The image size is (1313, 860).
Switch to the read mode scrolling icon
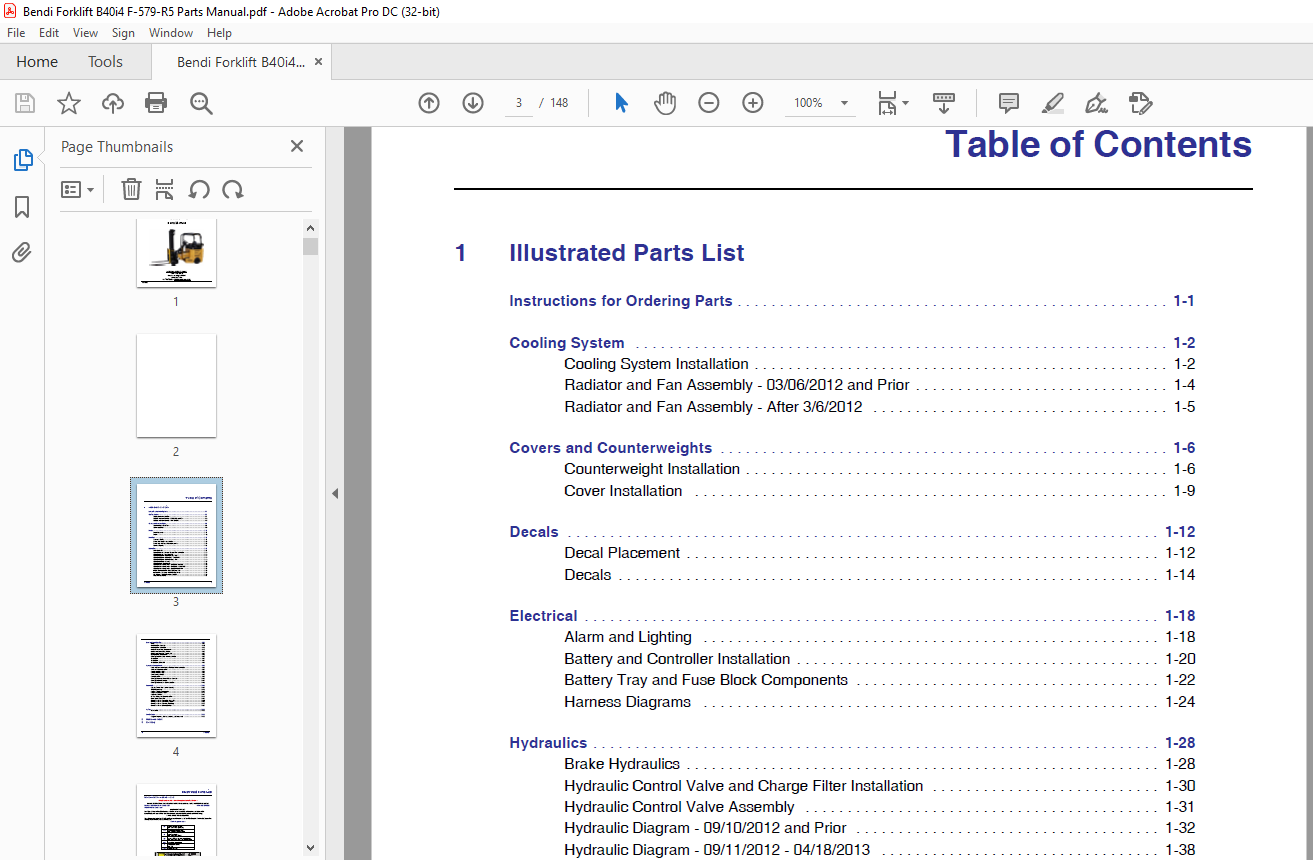point(944,103)
